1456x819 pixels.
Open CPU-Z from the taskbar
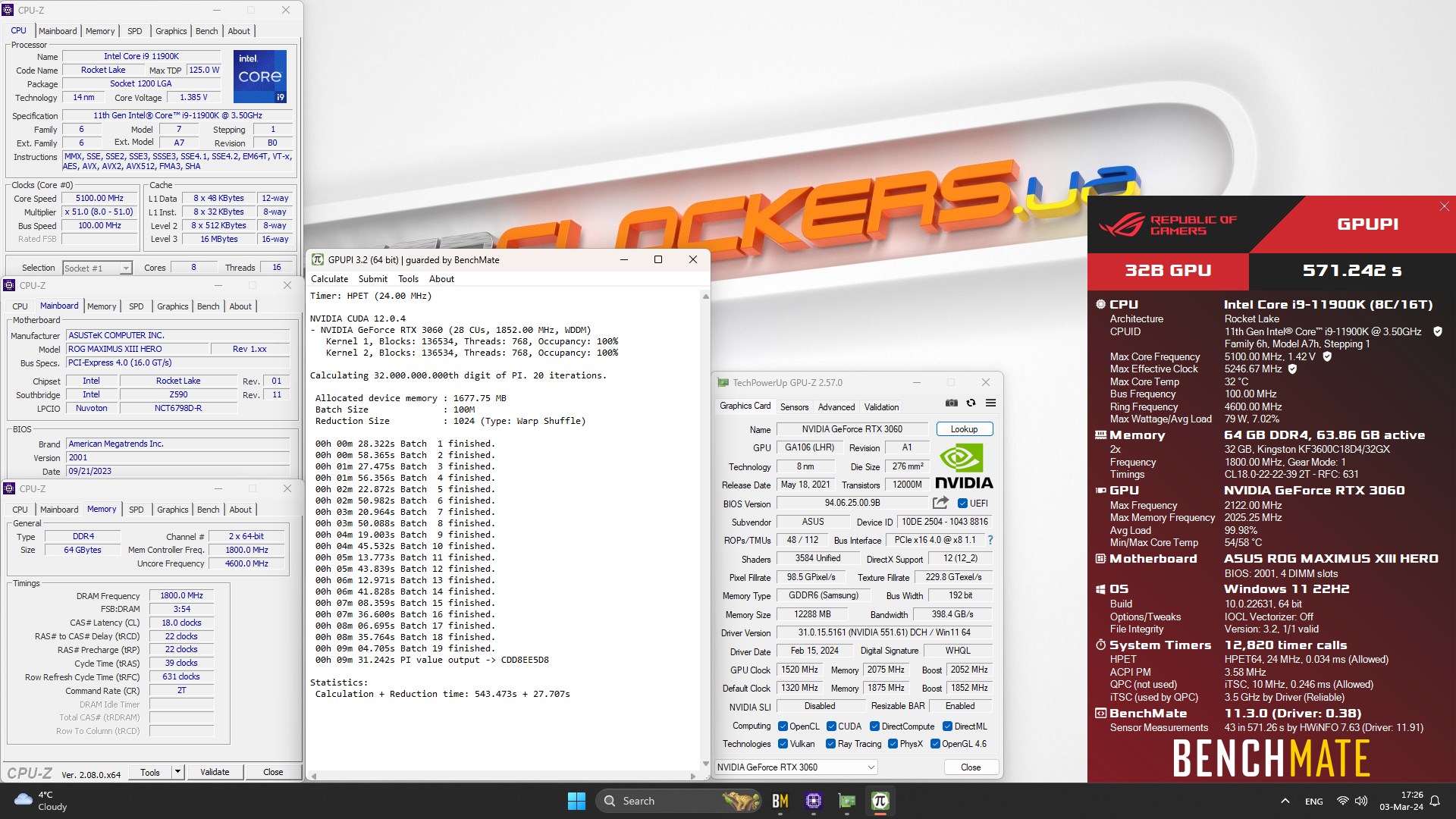814,801
